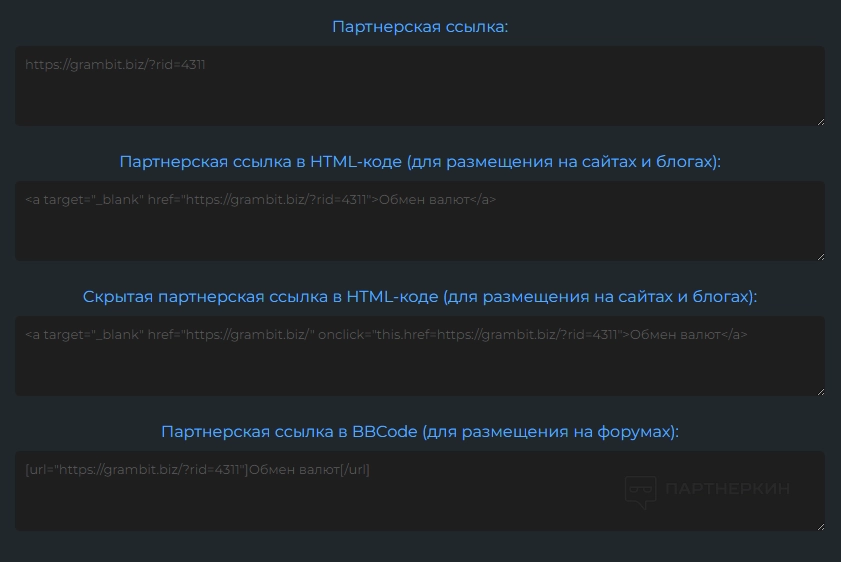Image resolution: width=841 pixels, height=562 pixels.
Task: Click the closing [/url] tag in BBCode field
Action: (x=354, y=470)
